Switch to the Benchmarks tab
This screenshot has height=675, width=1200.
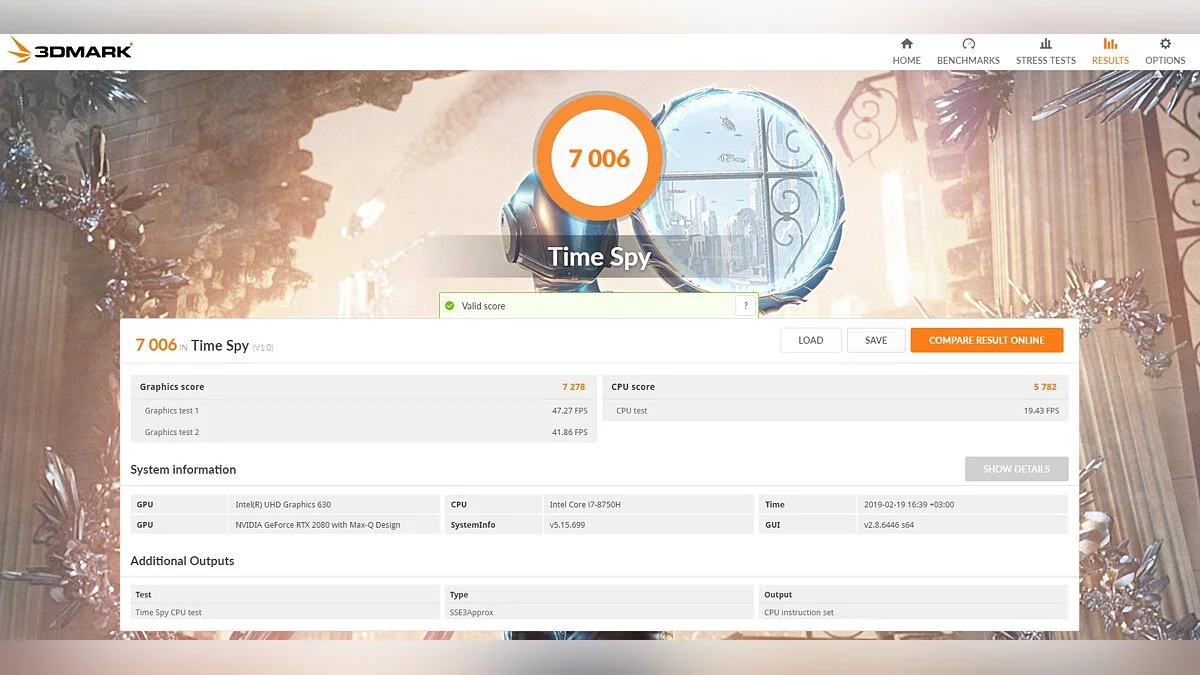968,52
